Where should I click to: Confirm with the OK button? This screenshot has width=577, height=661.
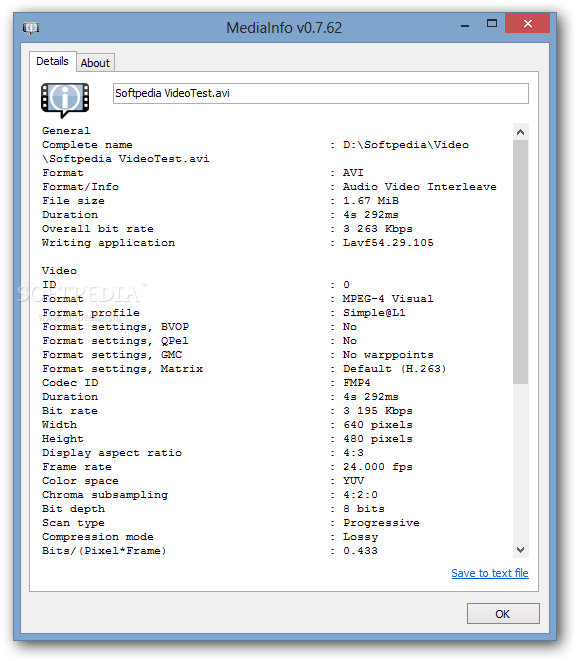point(503,613)
